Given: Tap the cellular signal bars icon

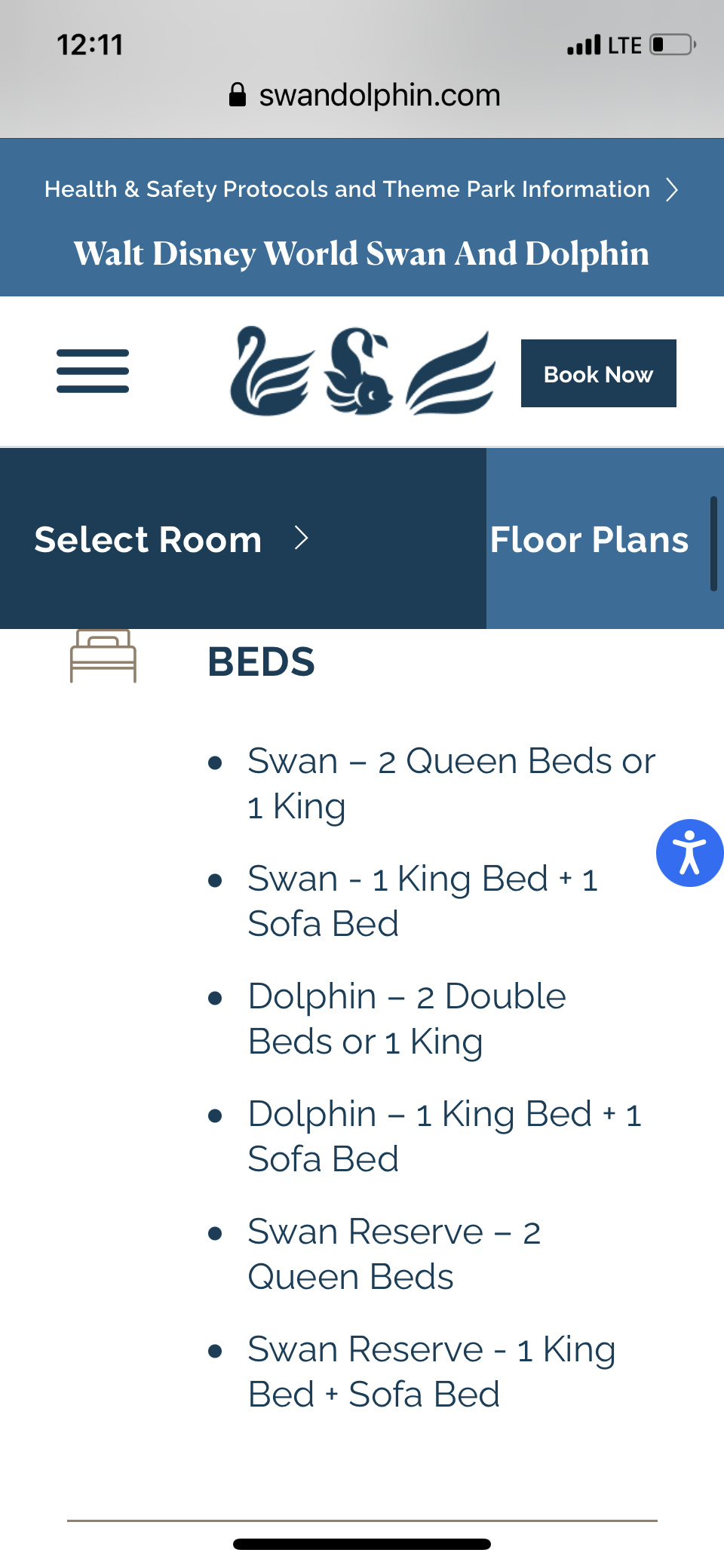Looking at the screenshot, I should pyautogui.click(x=584, y=45).
